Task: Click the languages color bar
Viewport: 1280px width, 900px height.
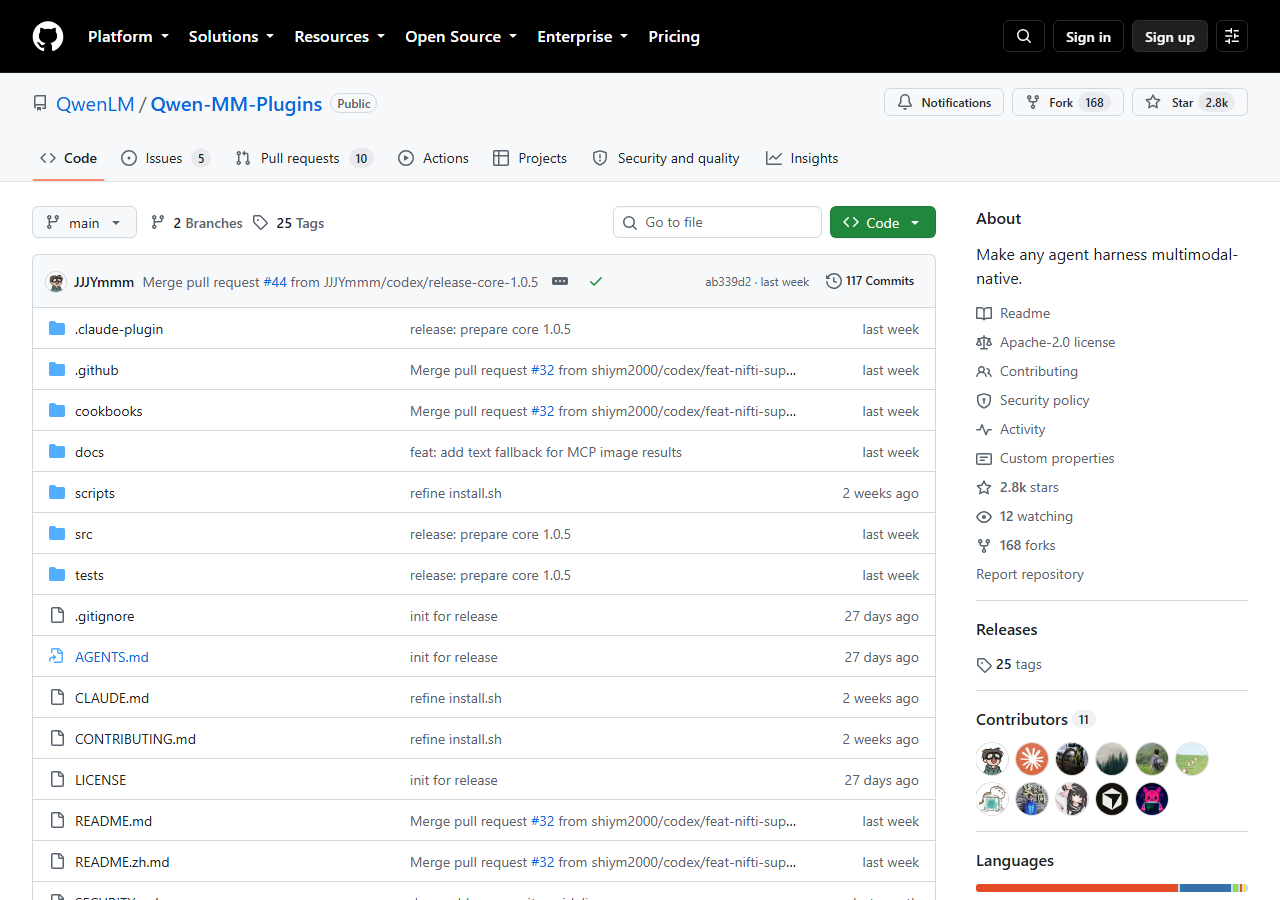Action: click(x=1112, y=888)
